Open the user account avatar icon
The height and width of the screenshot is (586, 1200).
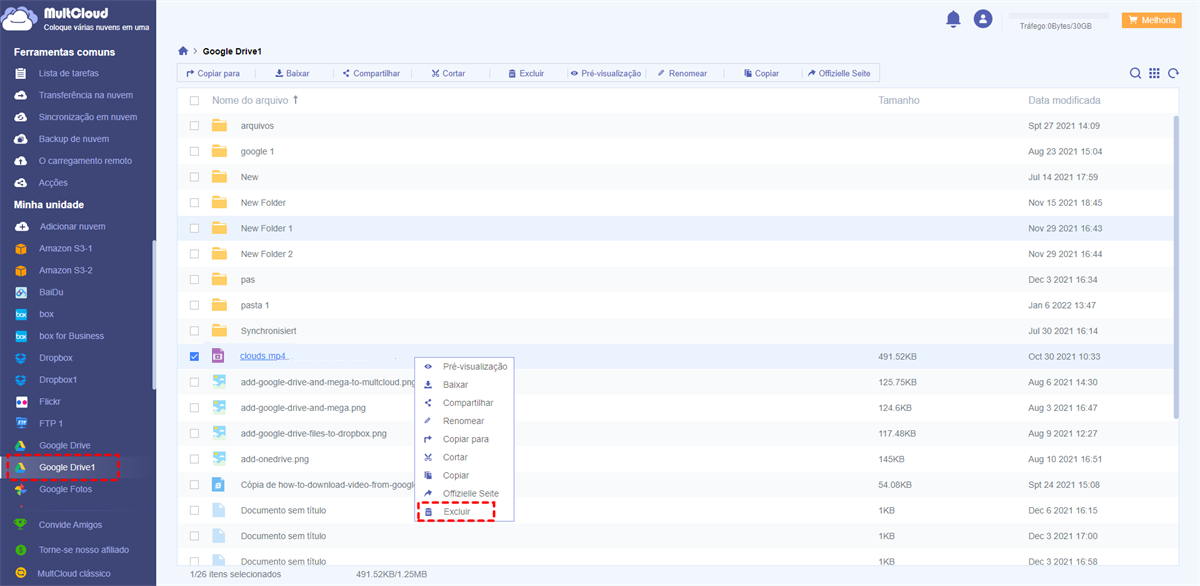click(x=983, y=19)
